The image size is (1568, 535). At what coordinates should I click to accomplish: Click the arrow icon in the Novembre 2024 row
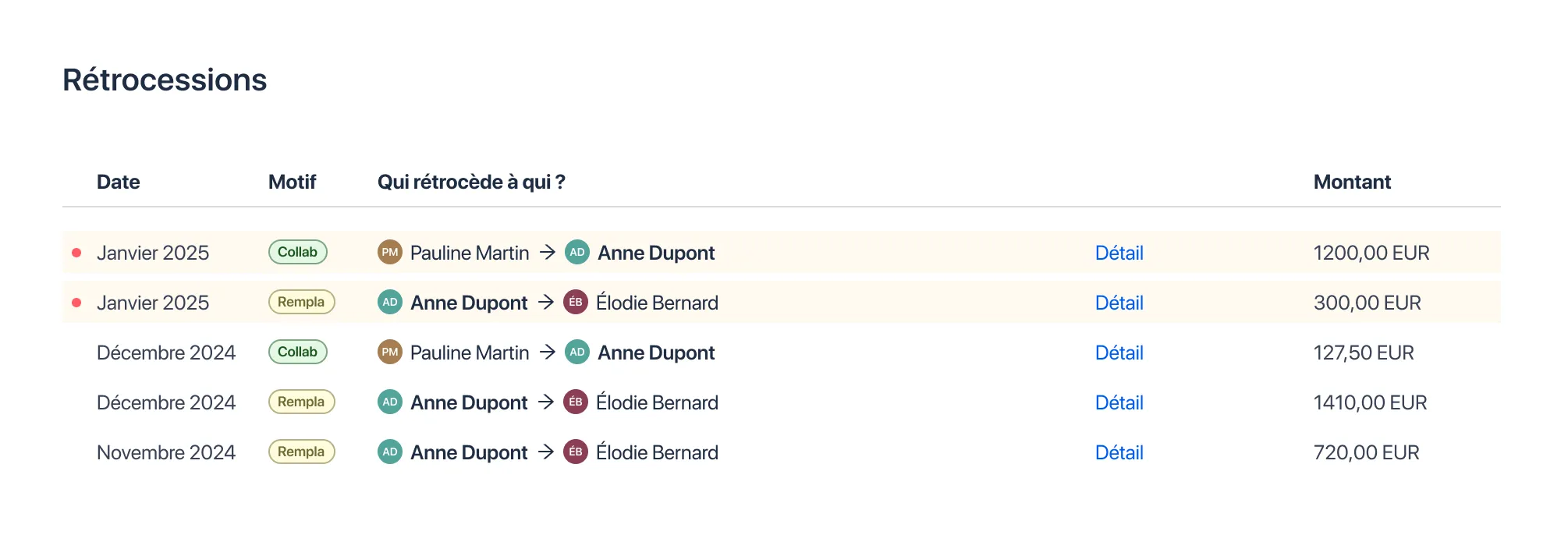546,452
